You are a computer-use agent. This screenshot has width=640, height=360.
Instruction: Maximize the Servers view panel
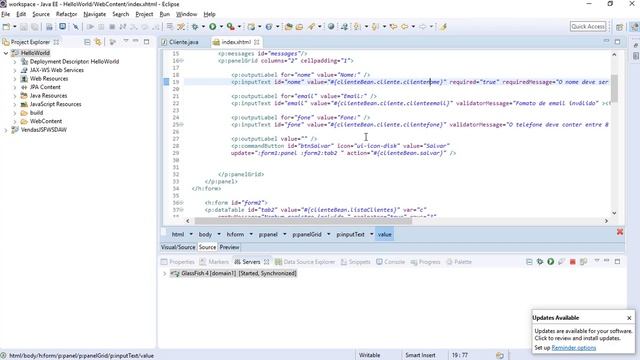click(x=617, y=262)
